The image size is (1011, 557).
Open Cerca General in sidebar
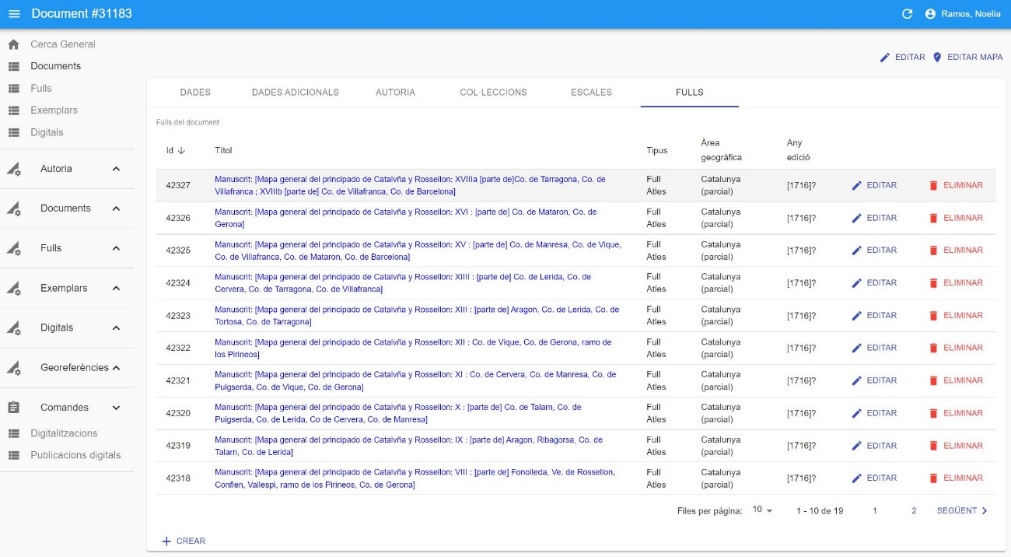click(x=63, y=44)
